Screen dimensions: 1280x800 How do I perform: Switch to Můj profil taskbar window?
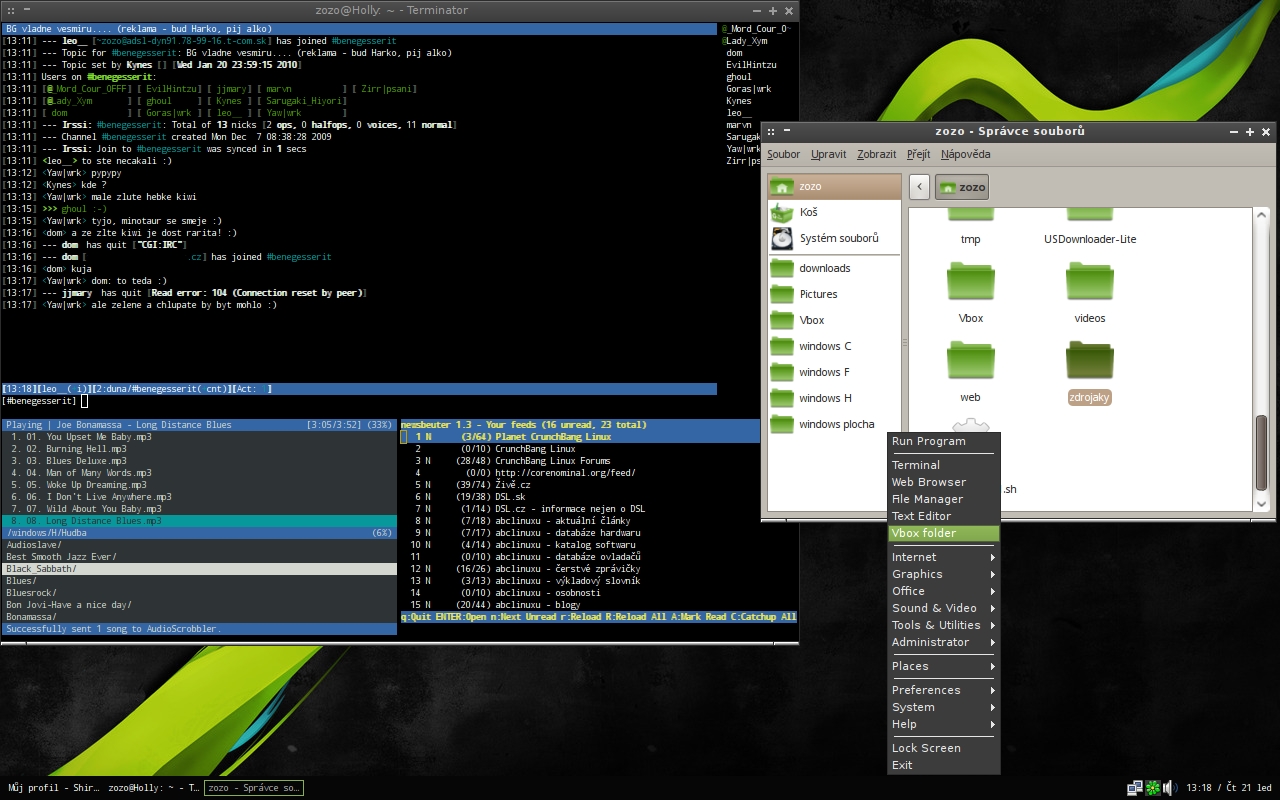click(53, 788)
